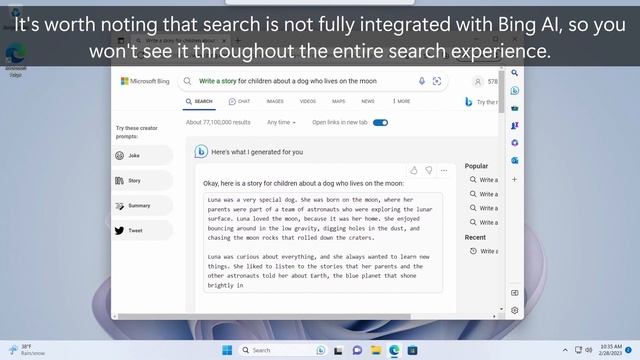The width and height of the screenshot is (640, 360).
Task: Click the Bing chat logo beside generated text
Action: pyautogui.click(x=201, y=151)
